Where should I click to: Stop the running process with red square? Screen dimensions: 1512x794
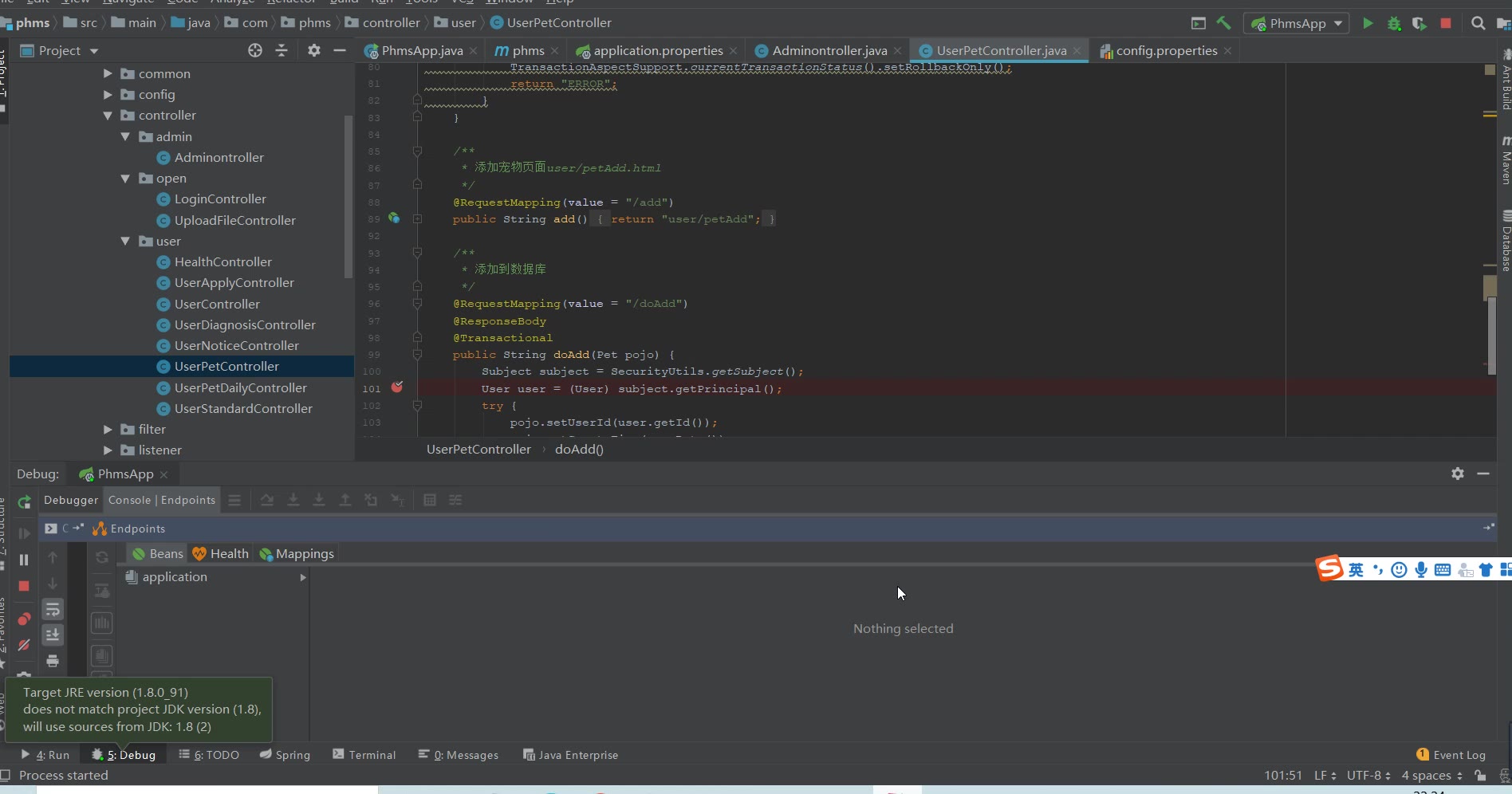coord(1445,23)
